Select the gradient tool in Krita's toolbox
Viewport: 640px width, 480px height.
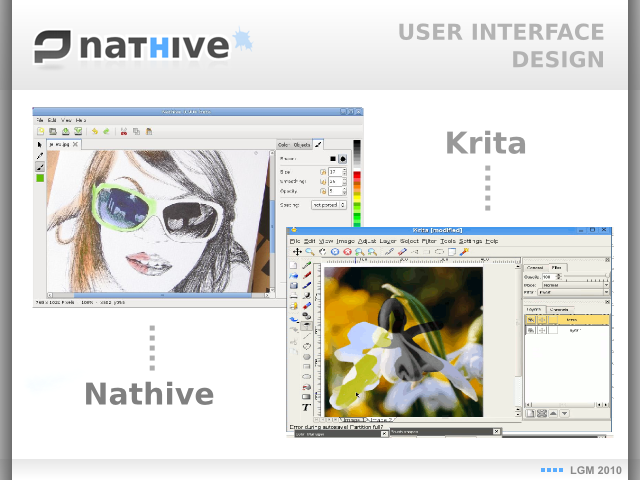pyautogui.click(x=307, y=397)
